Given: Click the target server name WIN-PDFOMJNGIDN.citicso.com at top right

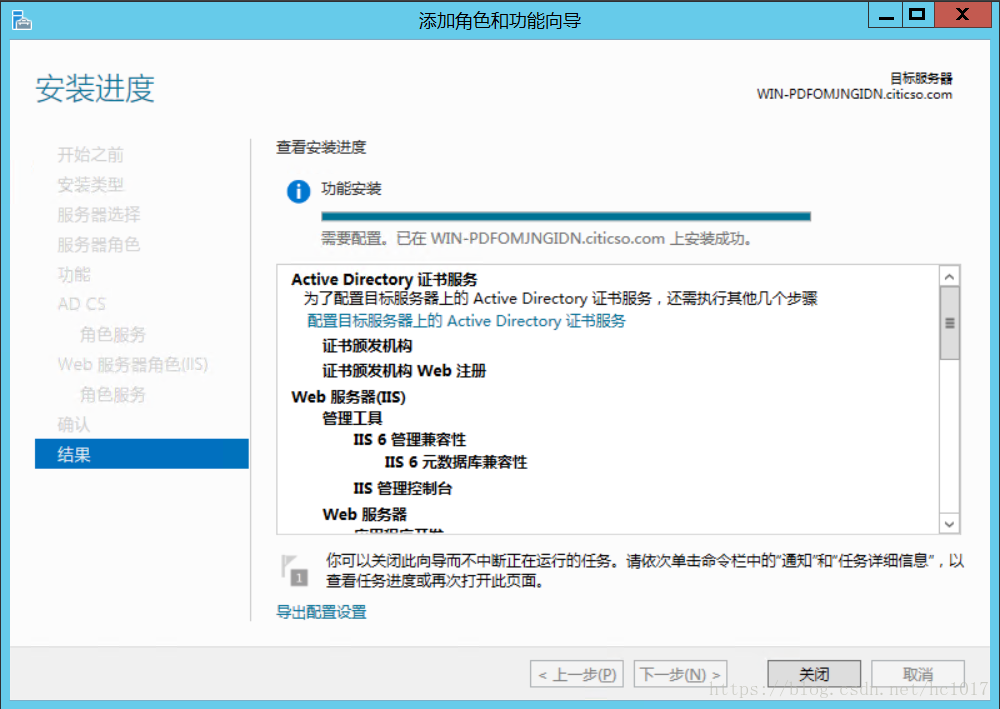Looking at the screenshot, I should coord(854,94).
